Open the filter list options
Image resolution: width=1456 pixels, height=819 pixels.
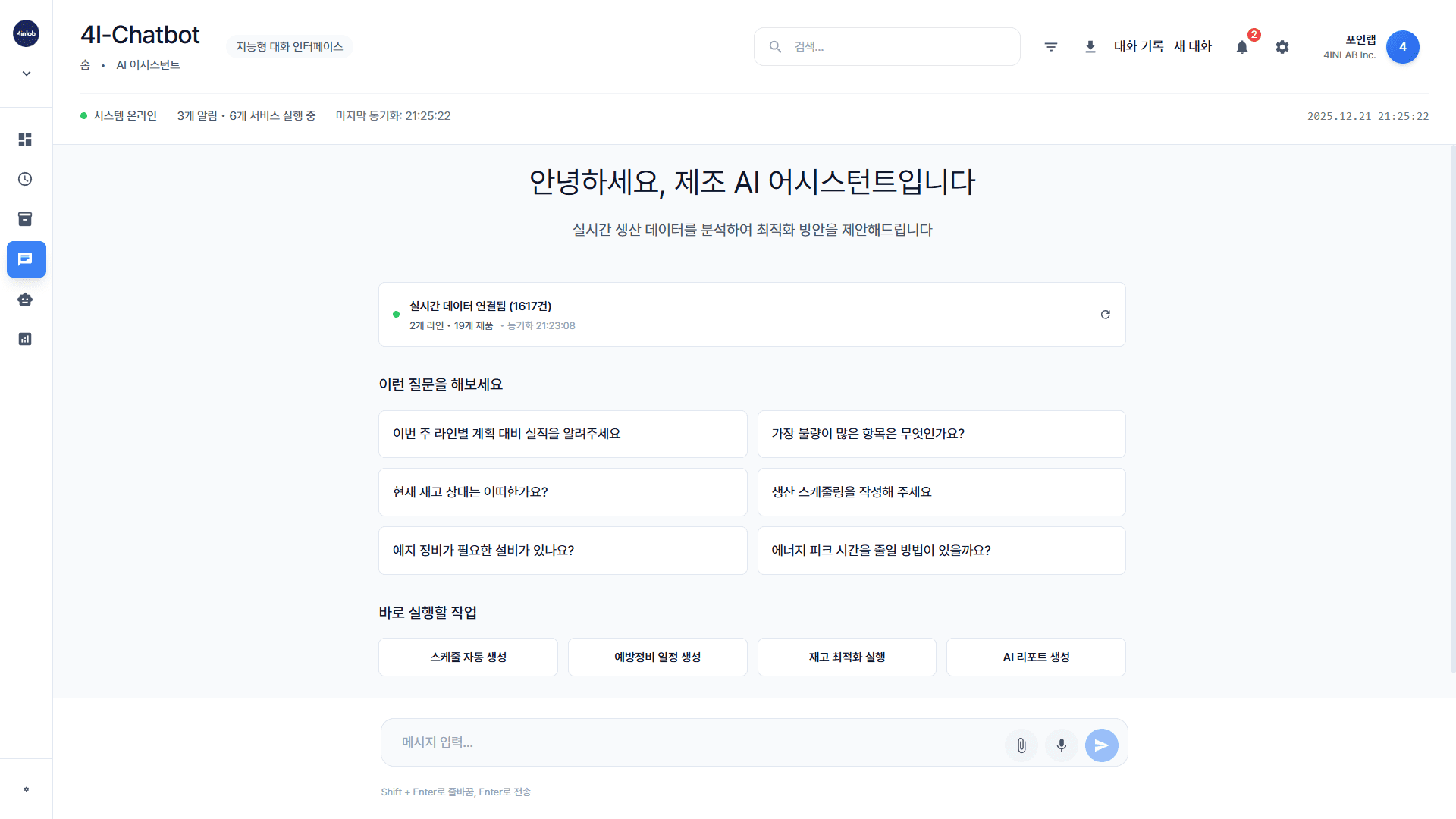[1051, 47]
